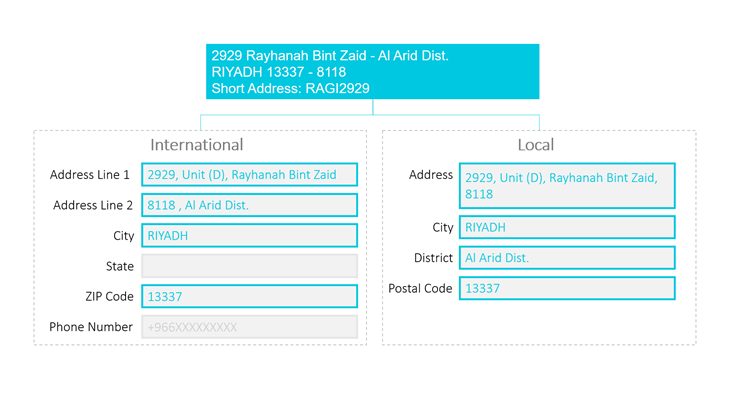Click the International Address Line 1 field
This screenshot has height=413, width=733.
point(249,175)
